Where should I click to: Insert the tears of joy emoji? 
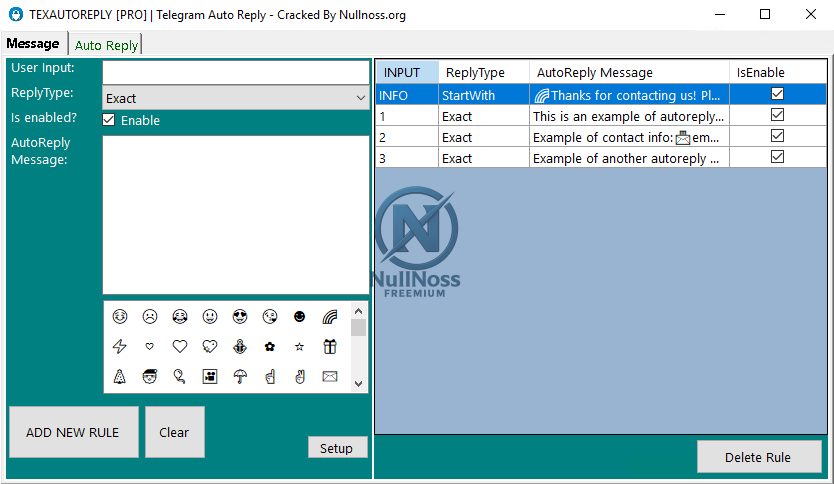(180, 317)
